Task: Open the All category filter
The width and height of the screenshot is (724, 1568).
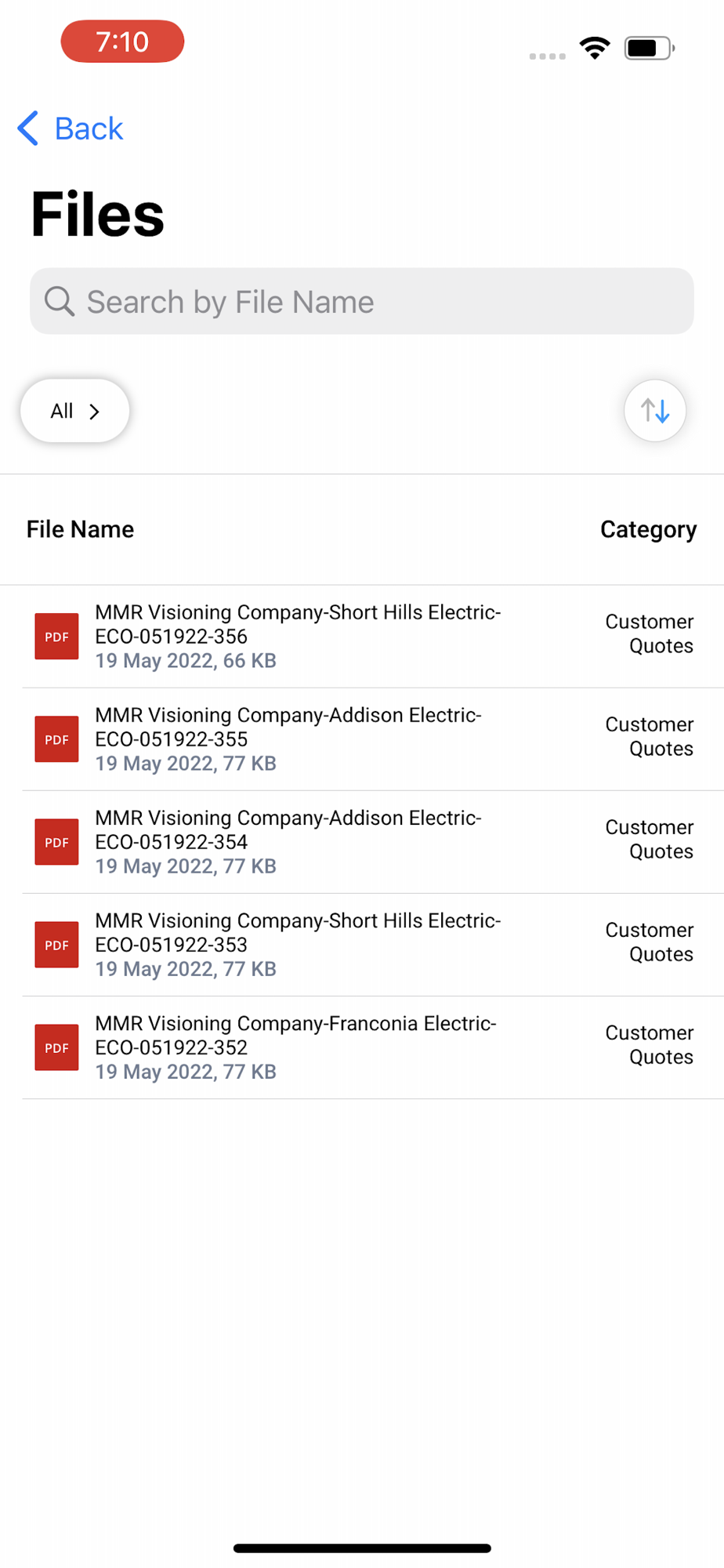Action: 75,411
